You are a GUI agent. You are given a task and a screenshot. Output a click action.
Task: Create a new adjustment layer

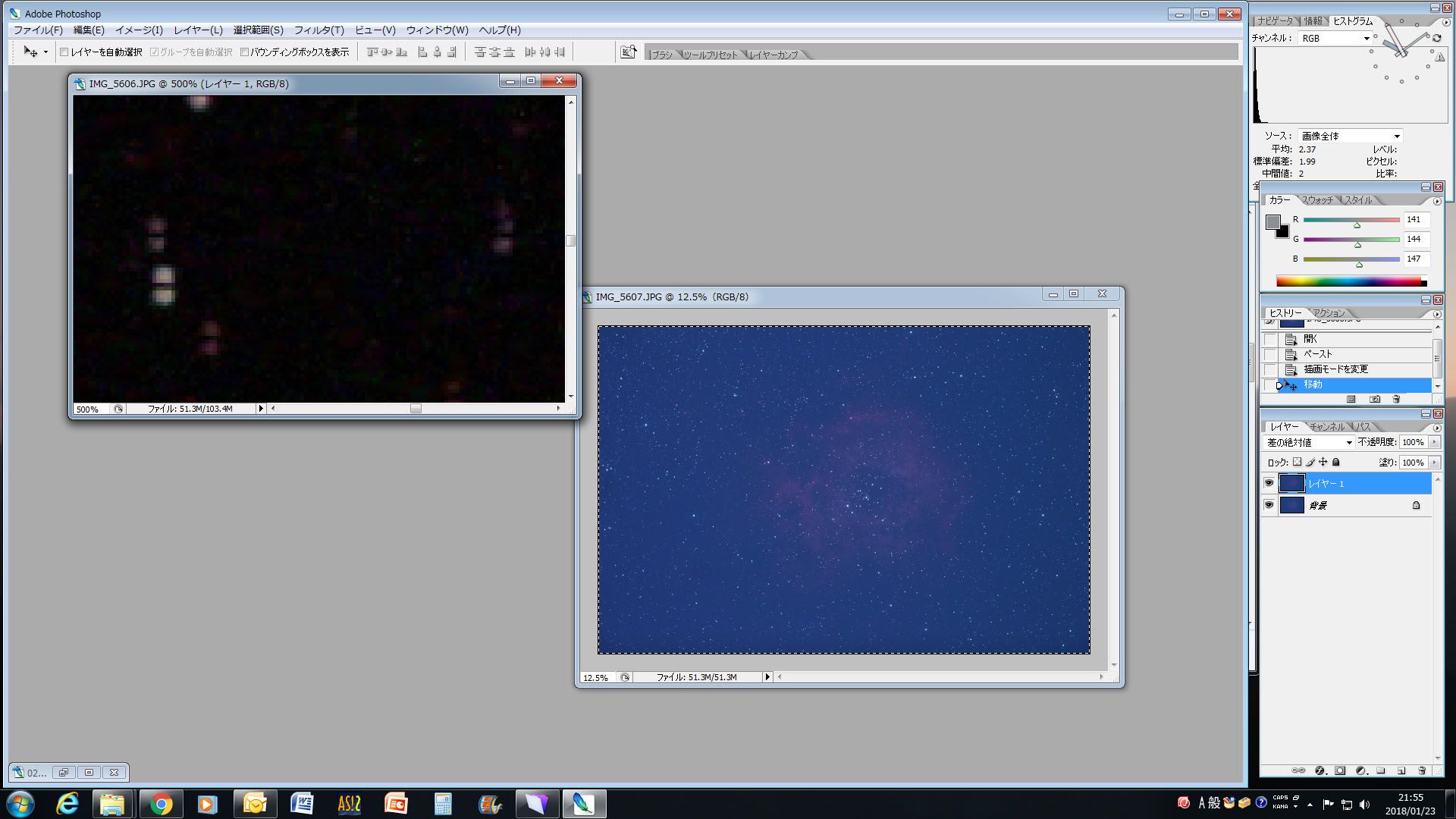point(1360,770)
